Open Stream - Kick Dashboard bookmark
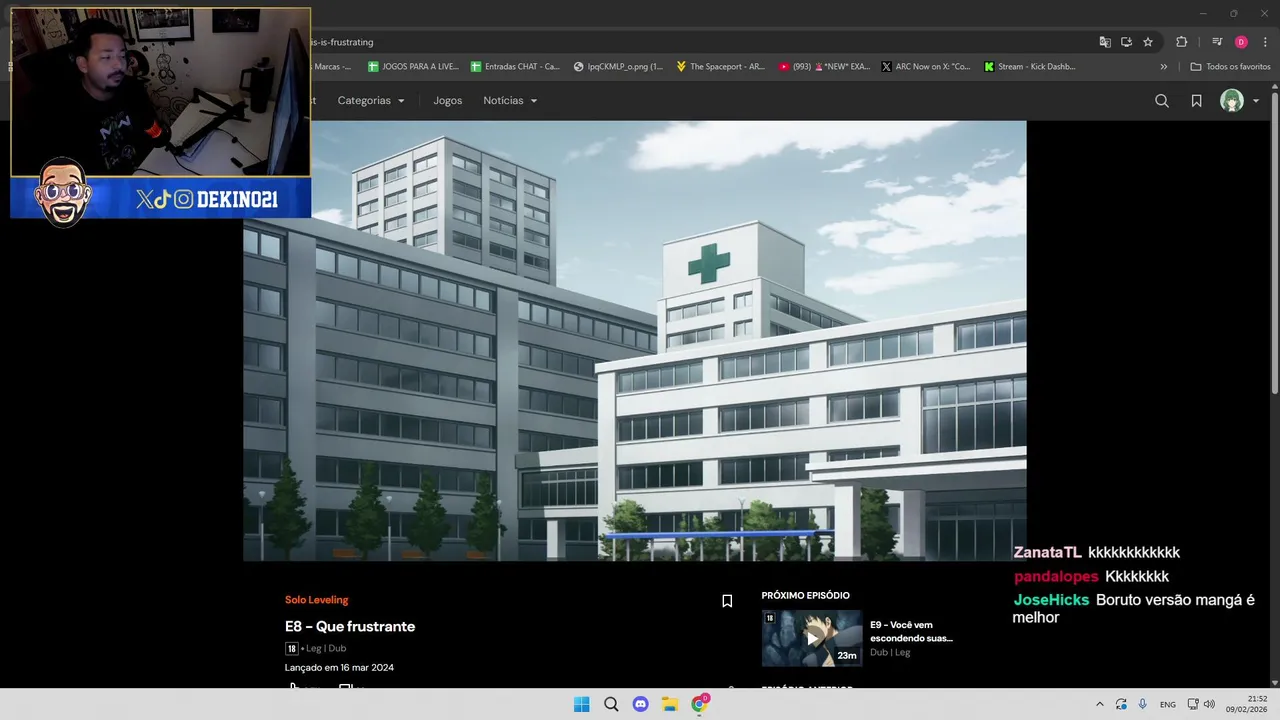 (x=1030, y=67)
